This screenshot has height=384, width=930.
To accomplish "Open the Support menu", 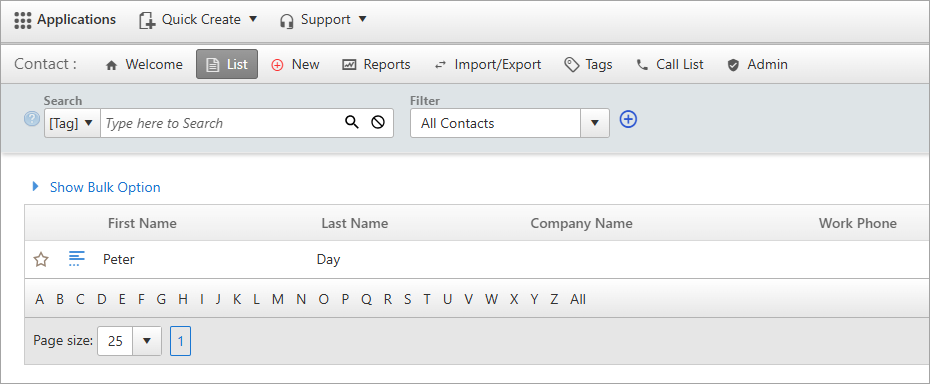I will 323,20.
